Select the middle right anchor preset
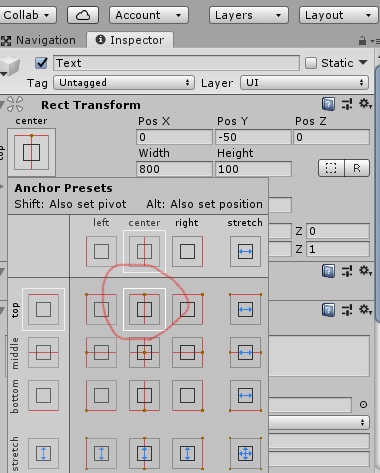 click(187, 352)
